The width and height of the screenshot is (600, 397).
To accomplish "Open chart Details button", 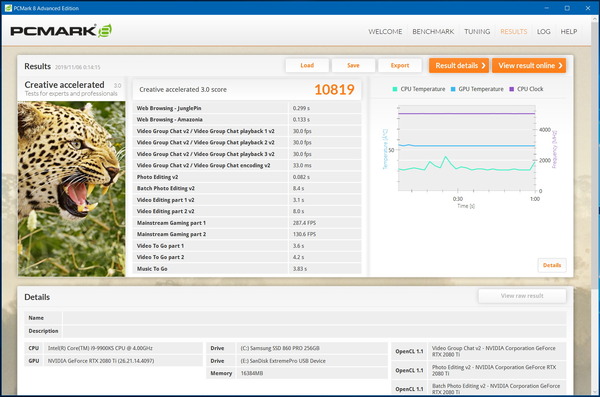I will 552,265.
